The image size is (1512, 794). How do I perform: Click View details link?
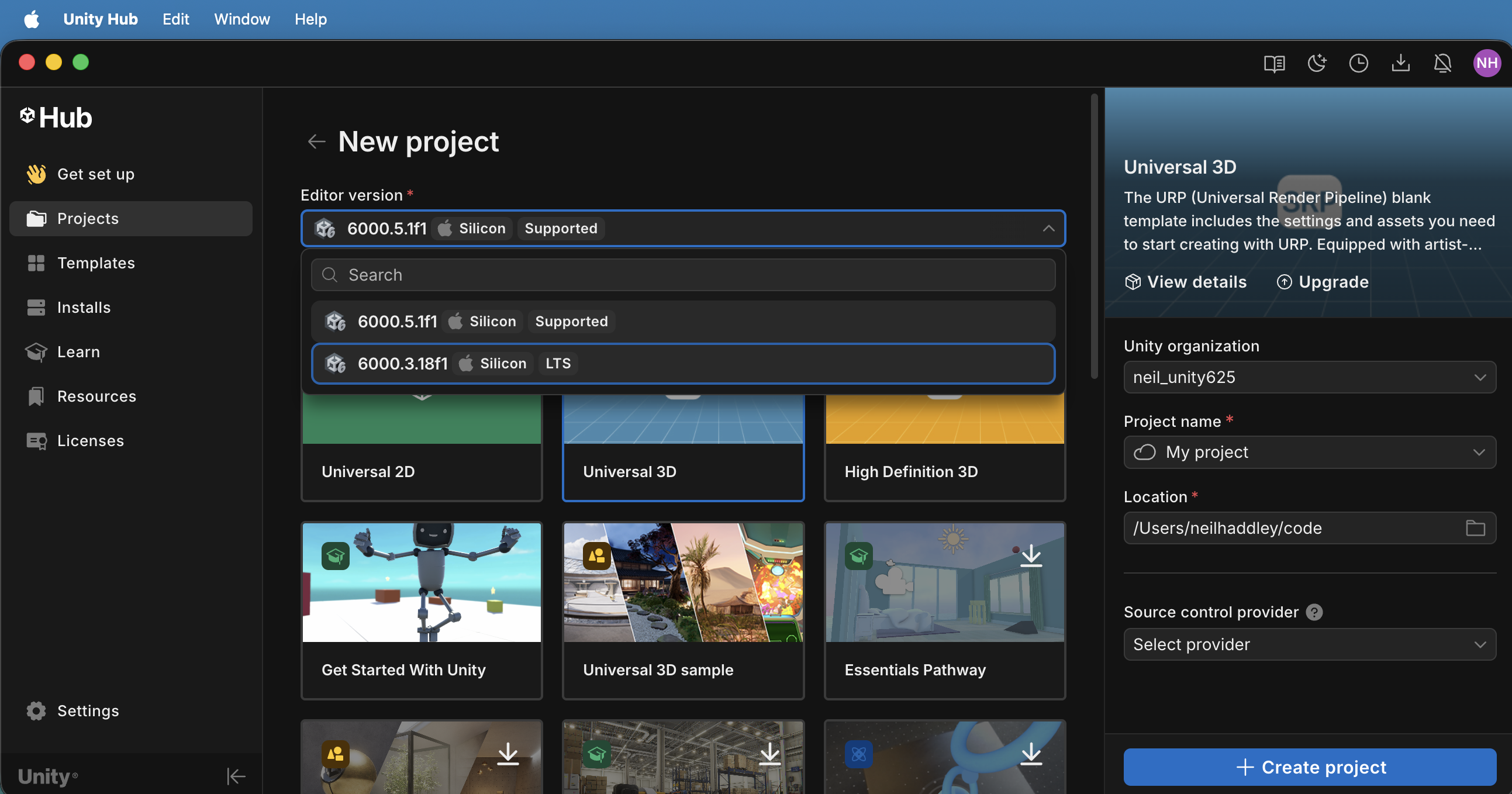[x=1185, y=282]
